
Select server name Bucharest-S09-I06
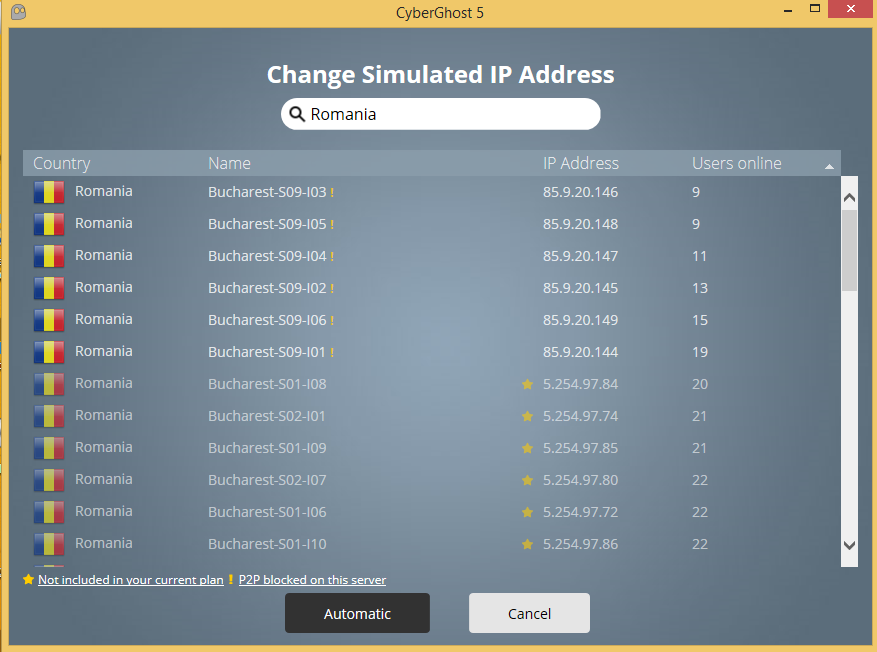tap(267, 320)
